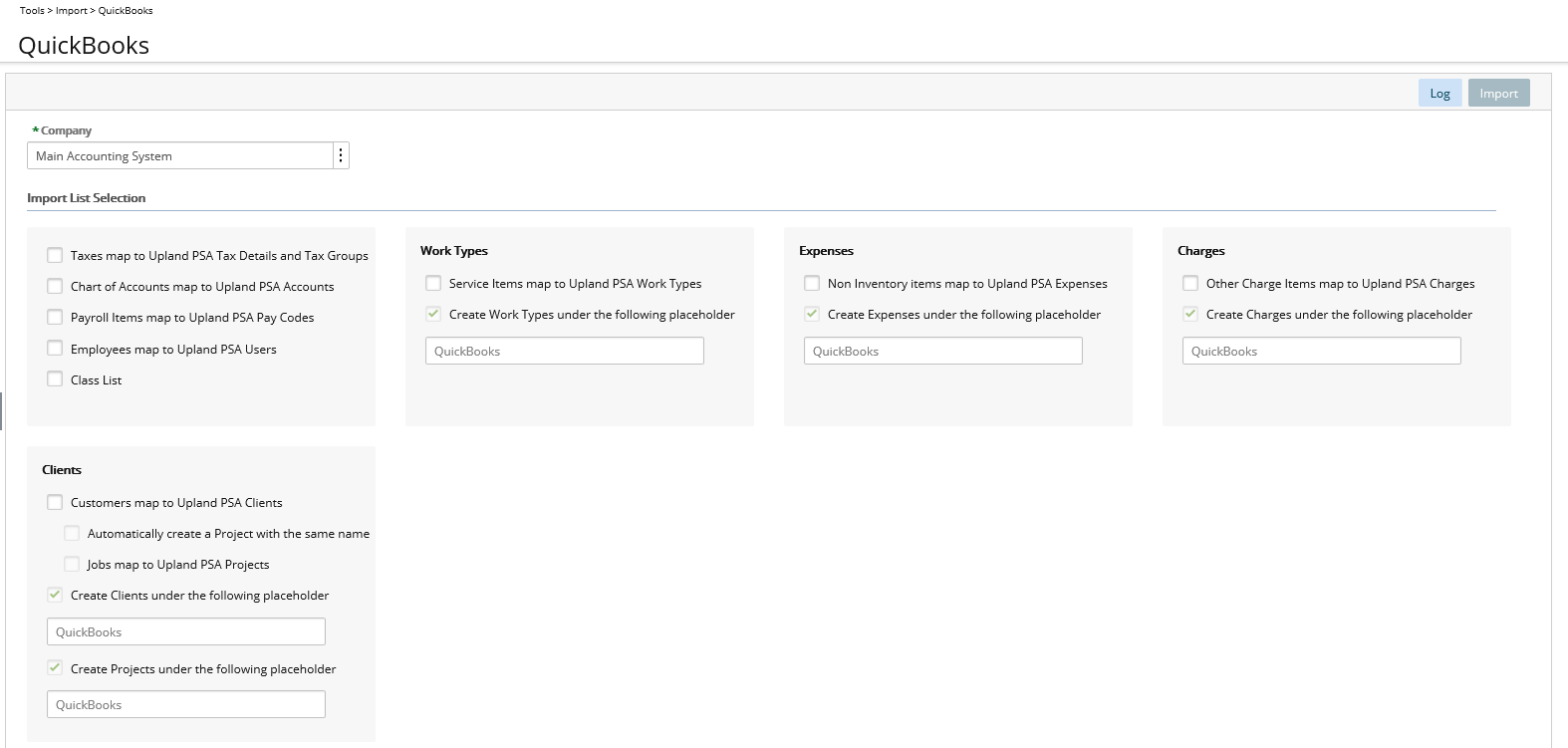Click Tools in the breadcrumb
This screenshot has height=748, width=1568.
32,10
